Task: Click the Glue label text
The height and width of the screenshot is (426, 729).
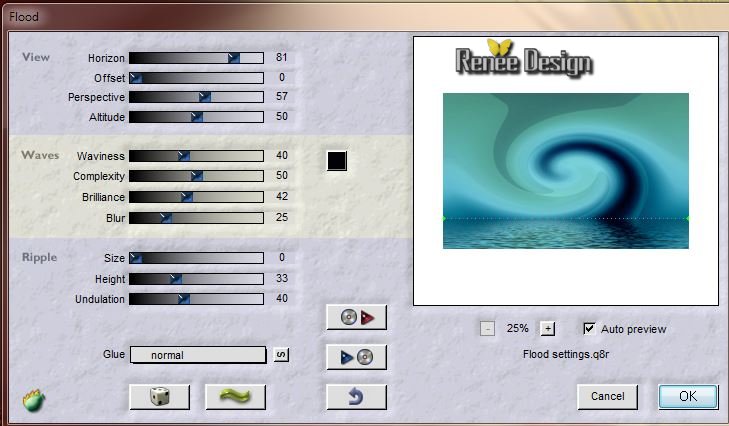Action: (114, 354)
